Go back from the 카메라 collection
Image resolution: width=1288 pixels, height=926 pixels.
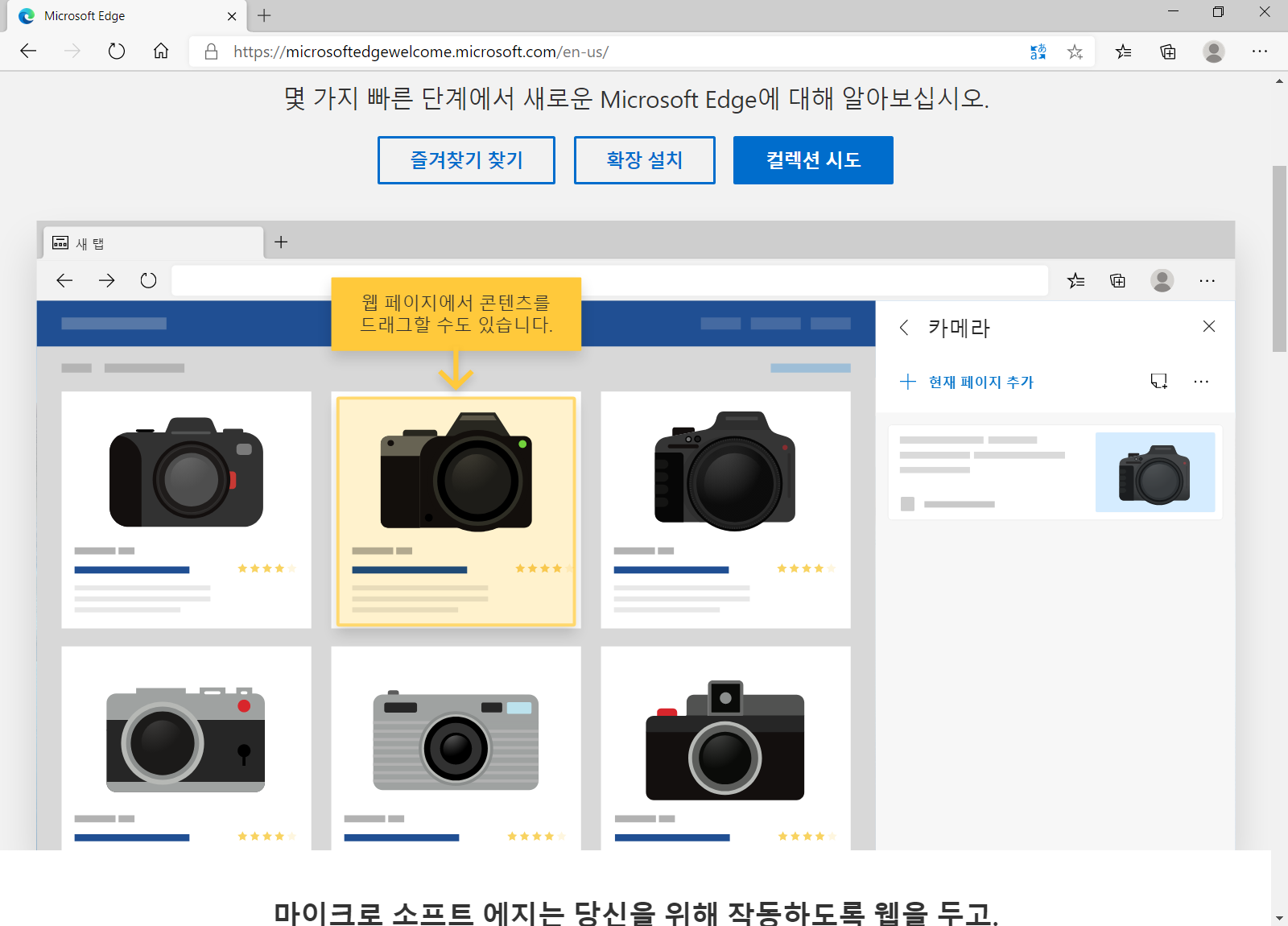[x=904, y=327]
